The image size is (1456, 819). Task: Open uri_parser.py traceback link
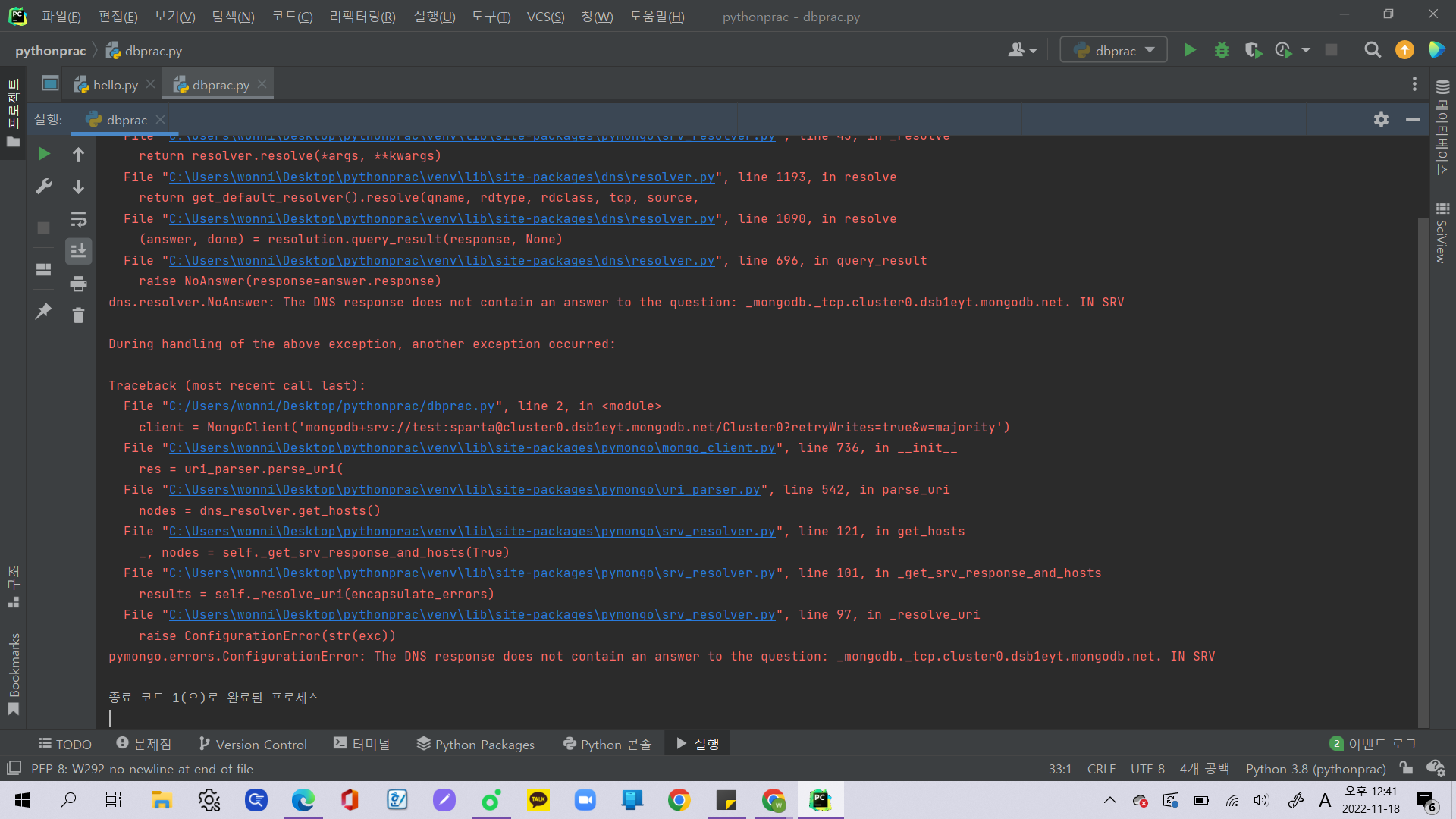click(464, 490)
